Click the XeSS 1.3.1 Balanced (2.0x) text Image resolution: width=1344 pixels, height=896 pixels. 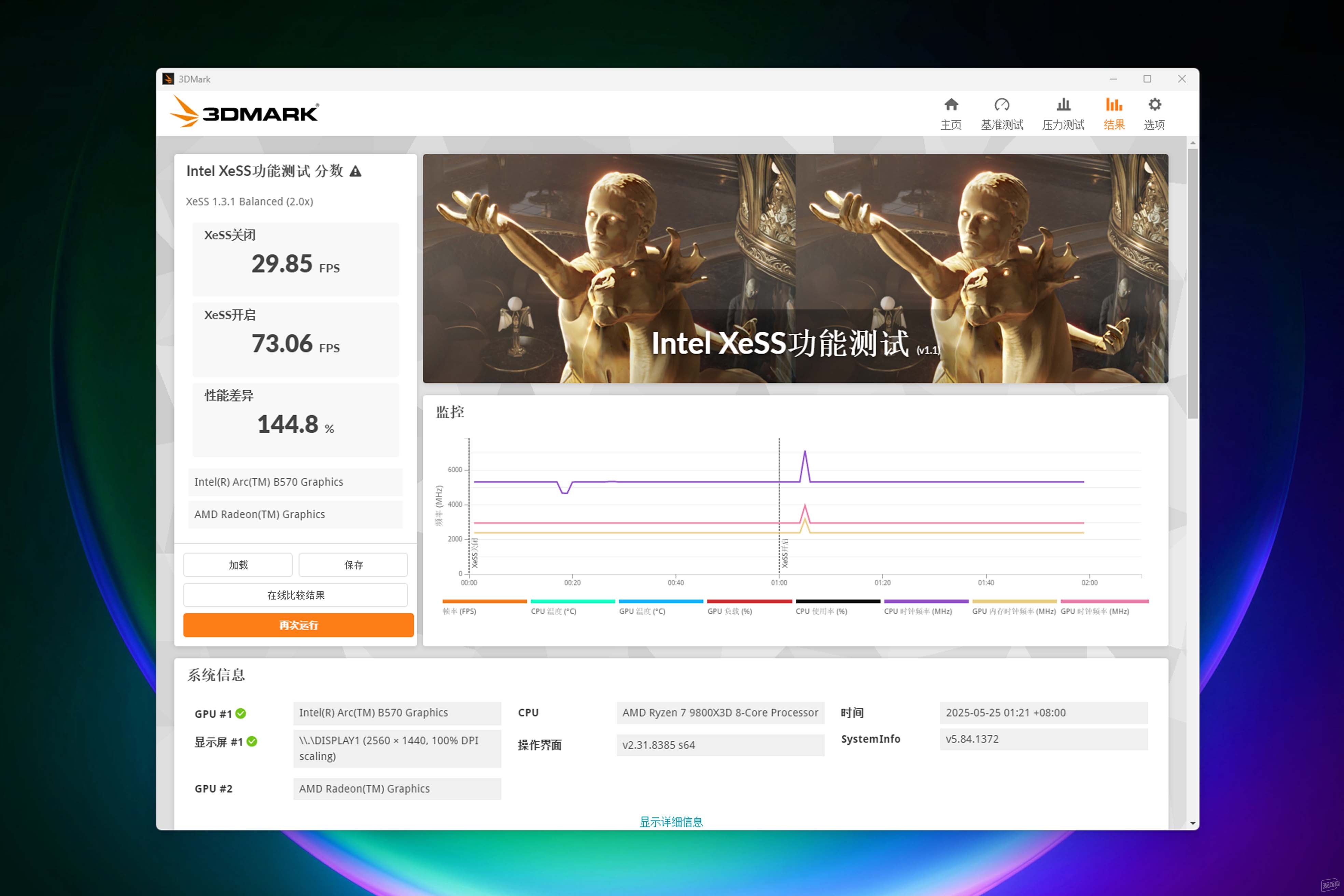point(249,201)
